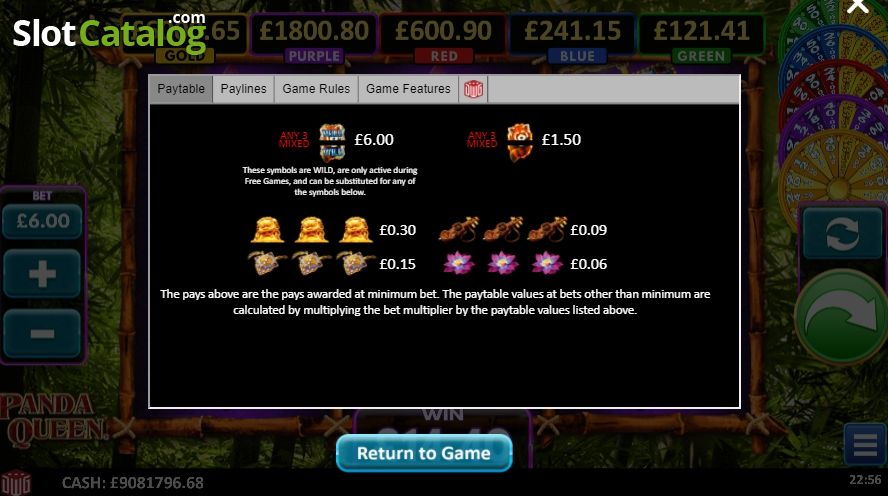
Task: Select the Paytable tab
Action: [181, 89]
